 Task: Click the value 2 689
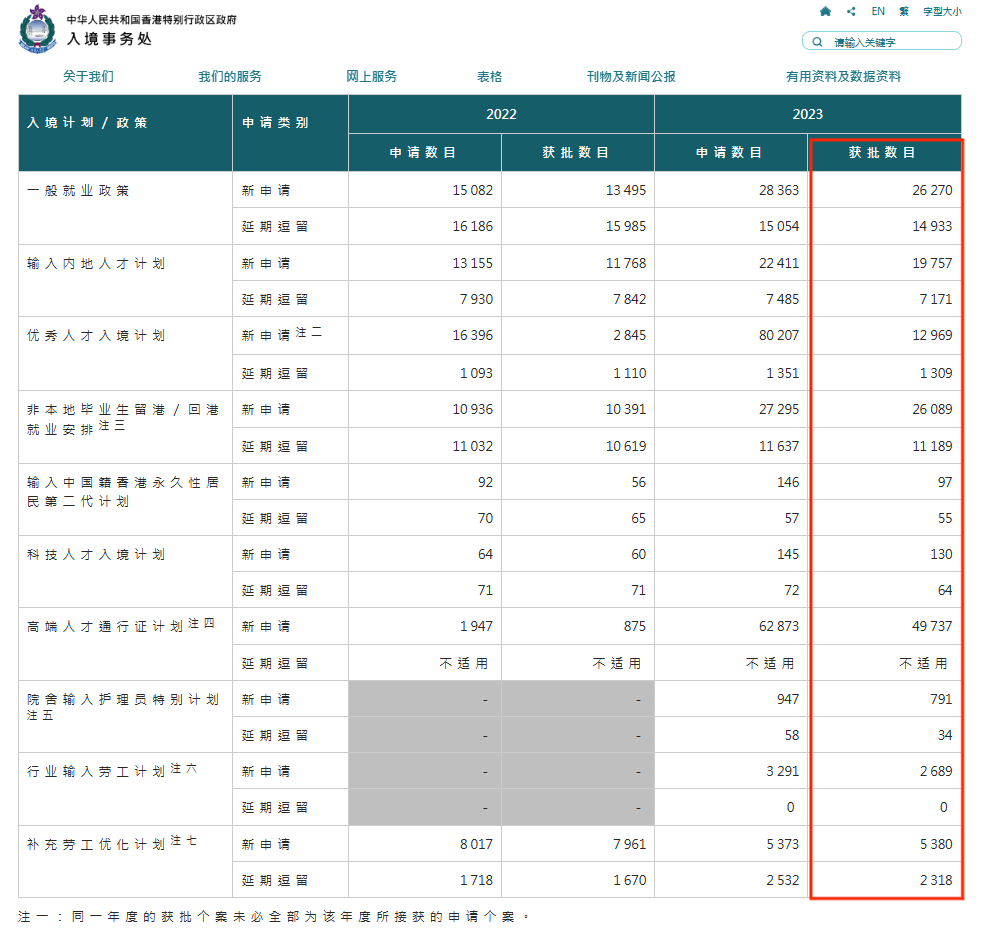coord(936,771)
